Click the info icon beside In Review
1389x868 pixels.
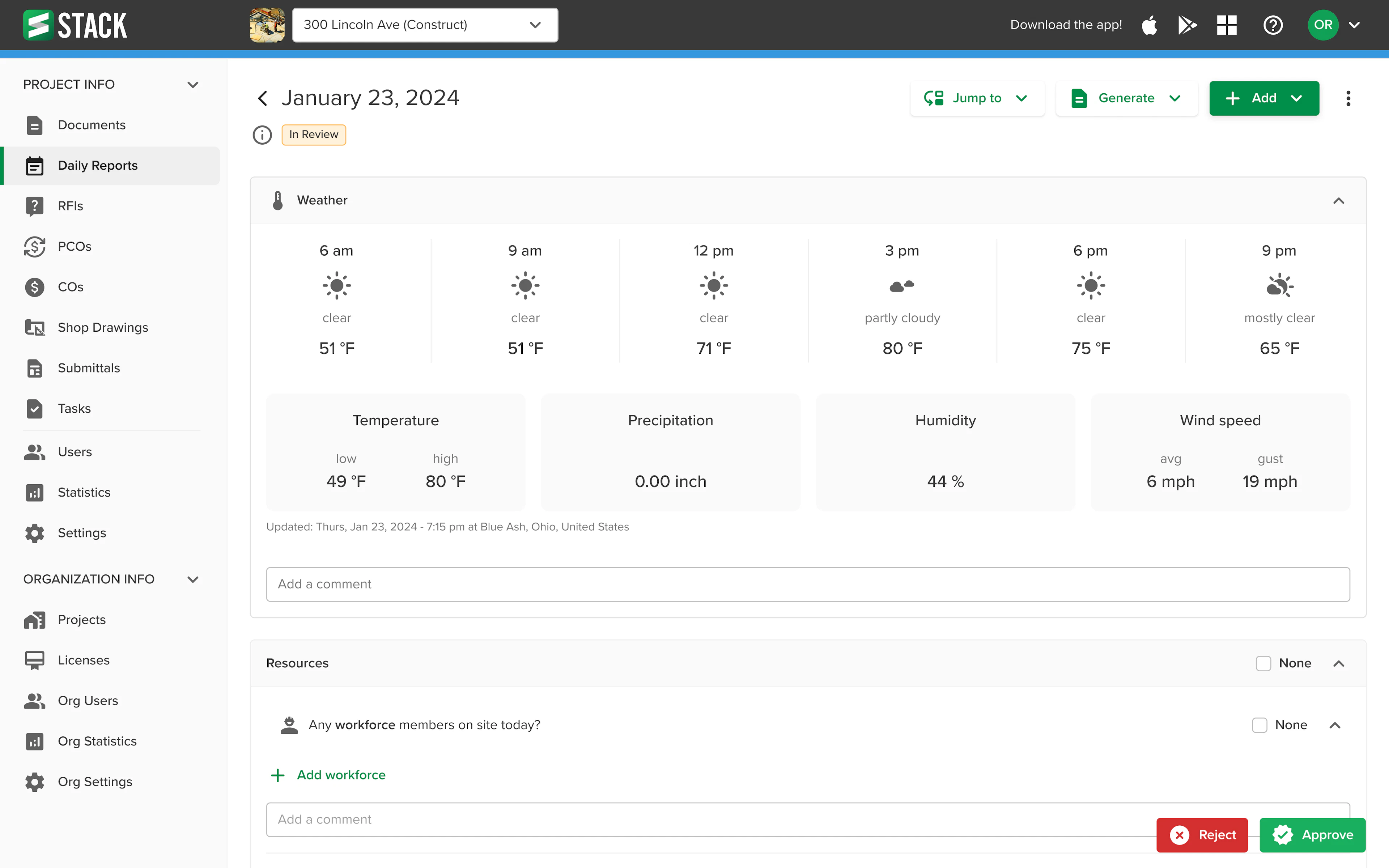(x=262, y=134)
